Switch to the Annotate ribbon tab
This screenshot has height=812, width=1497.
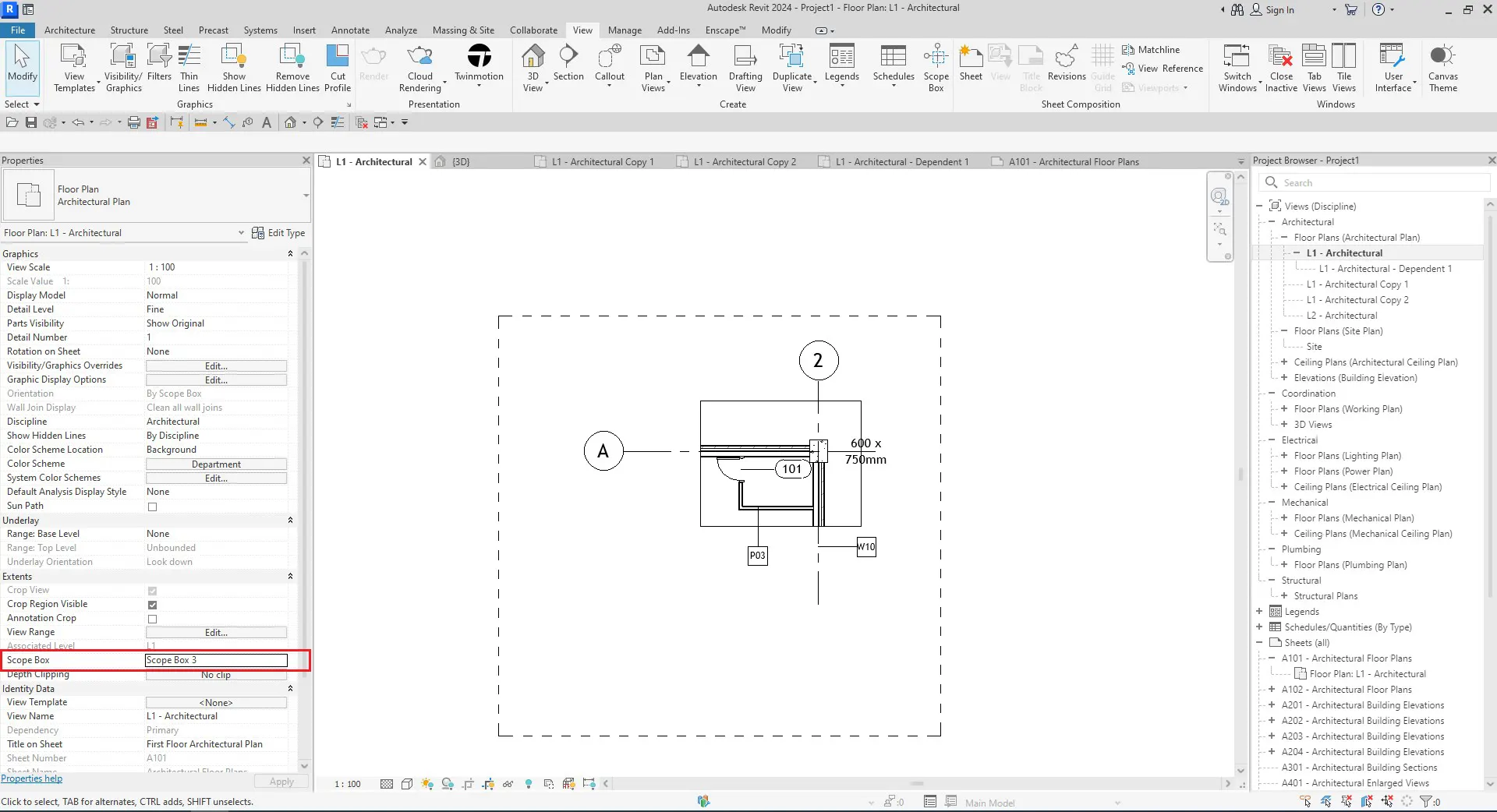350,30
